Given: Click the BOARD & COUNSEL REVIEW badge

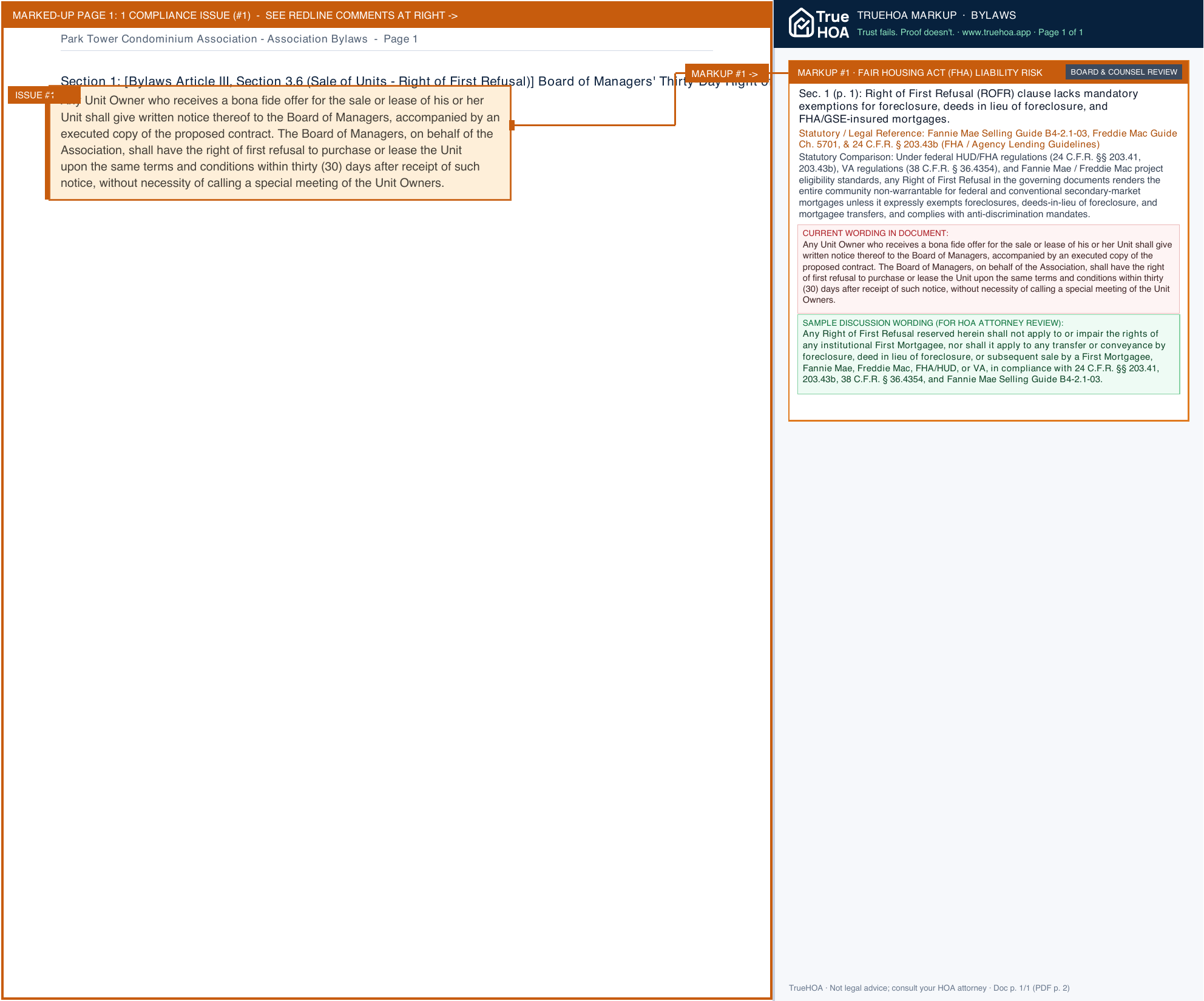Looking at the screenshot, I should coord(1123,72).
